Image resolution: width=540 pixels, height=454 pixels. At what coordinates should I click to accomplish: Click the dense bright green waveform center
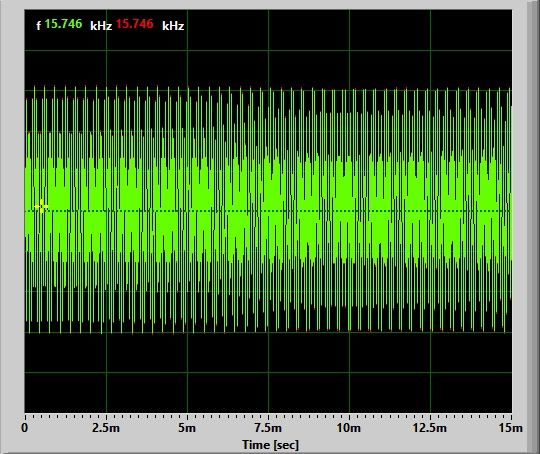[268, 211]
